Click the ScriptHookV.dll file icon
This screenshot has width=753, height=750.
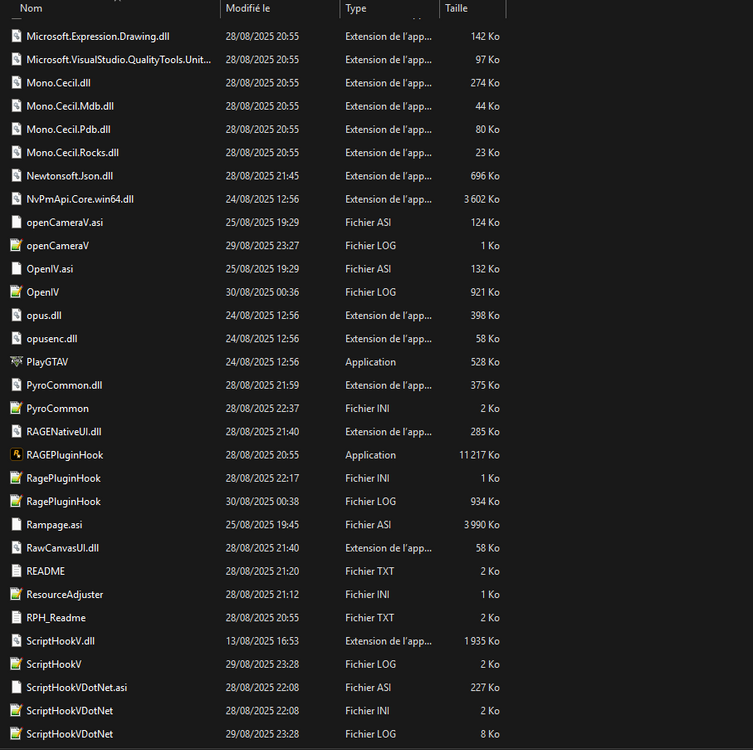click(16, 641)
